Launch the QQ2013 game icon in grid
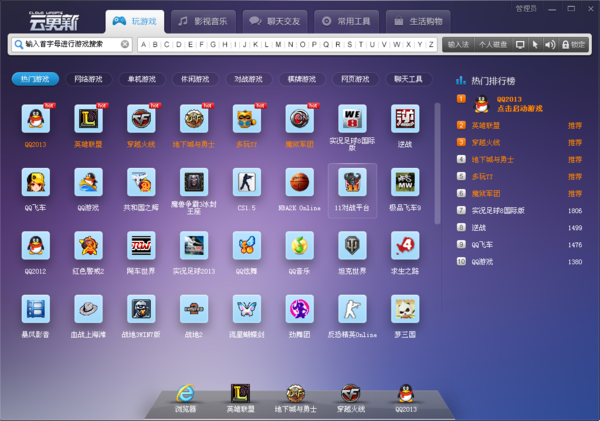Screen dimensions: 600x421 click(x=36, y=119)
